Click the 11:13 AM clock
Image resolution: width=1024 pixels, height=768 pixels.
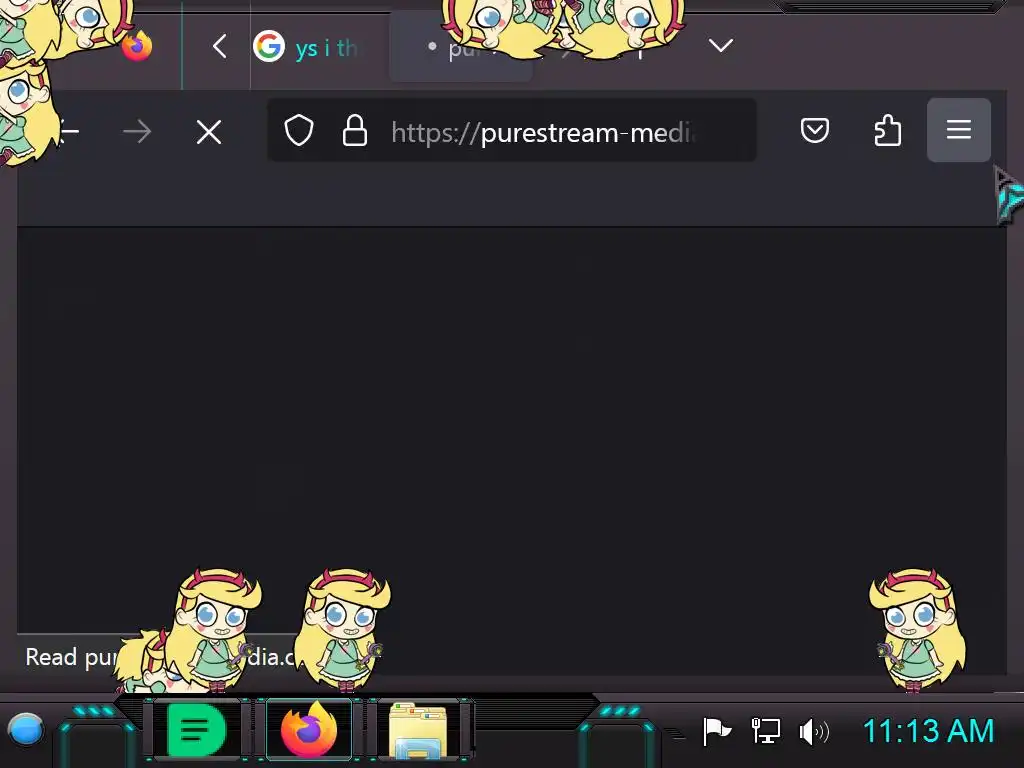pos(928,731)
